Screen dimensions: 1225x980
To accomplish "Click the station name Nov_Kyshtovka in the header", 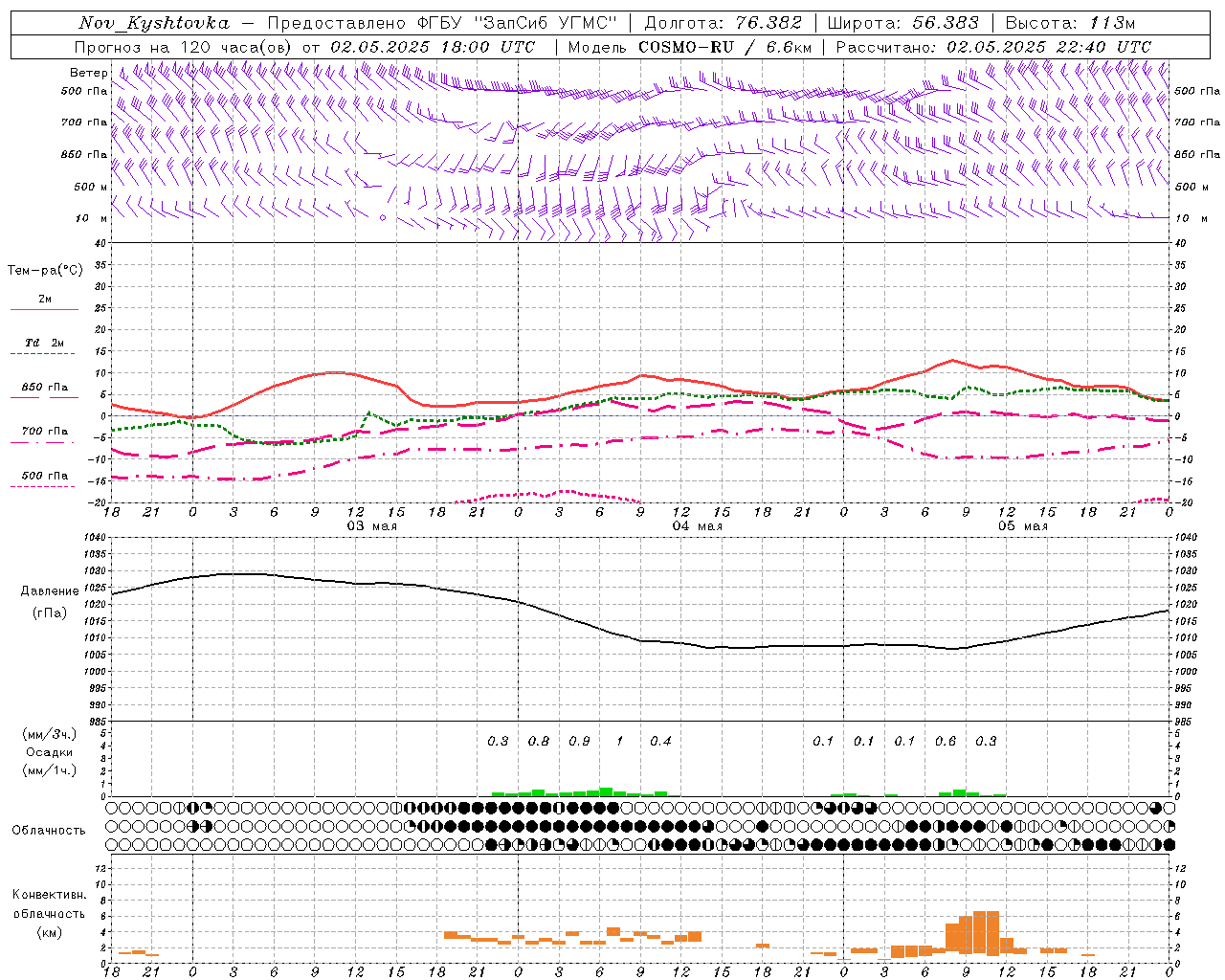I will [x=154, y=23].
